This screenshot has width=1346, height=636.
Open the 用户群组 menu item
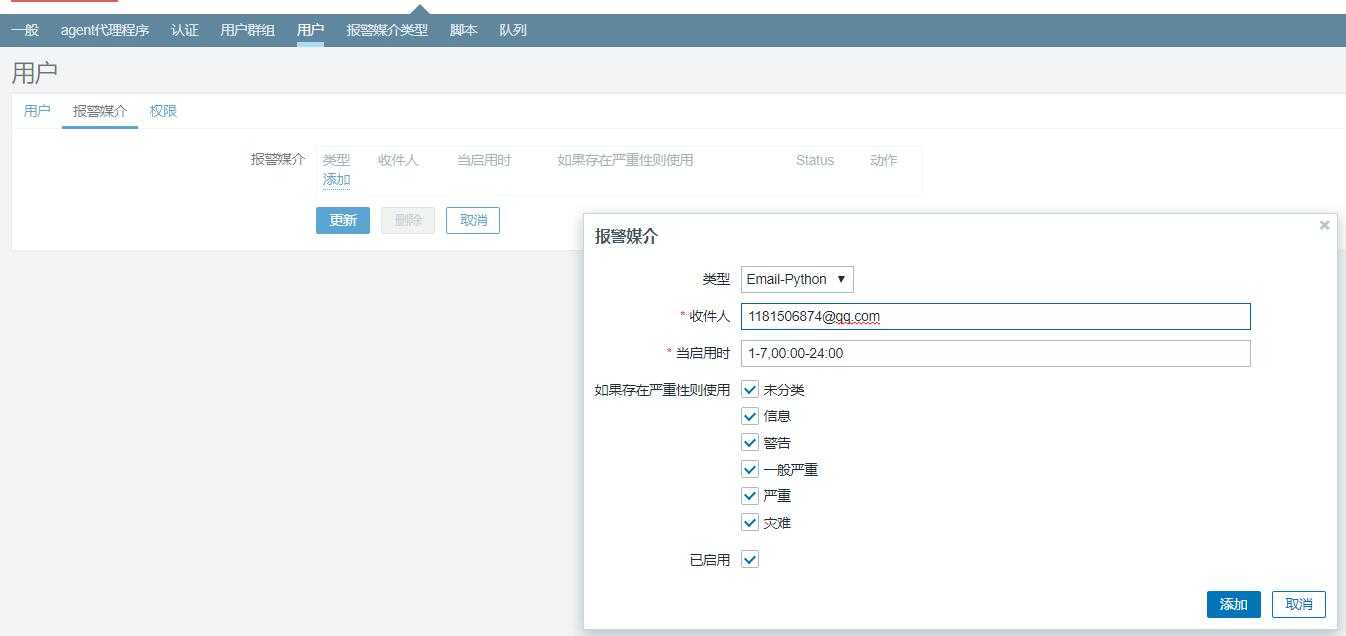click(248, 30)
